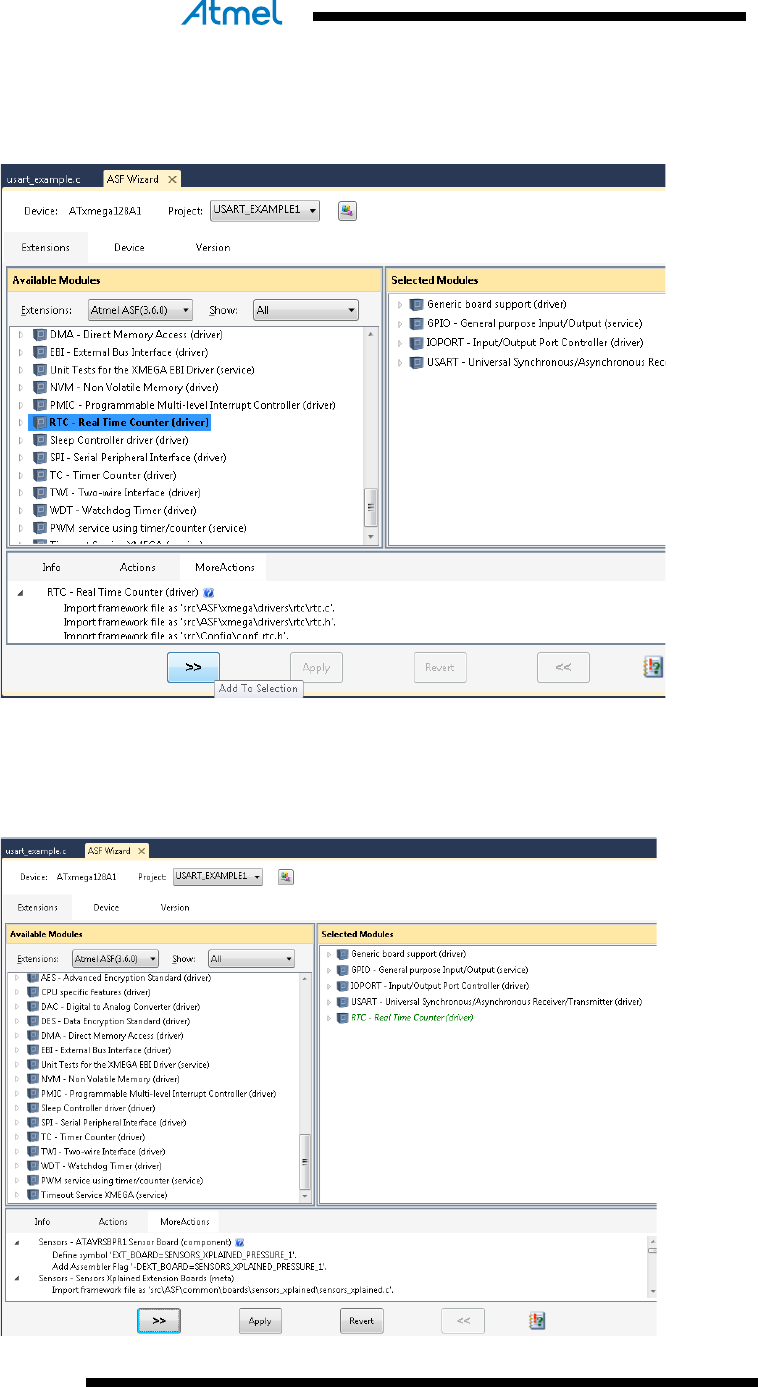Click GPIO module icon in green-RTC wizard

pyautogui.click(x=343, y=970)
